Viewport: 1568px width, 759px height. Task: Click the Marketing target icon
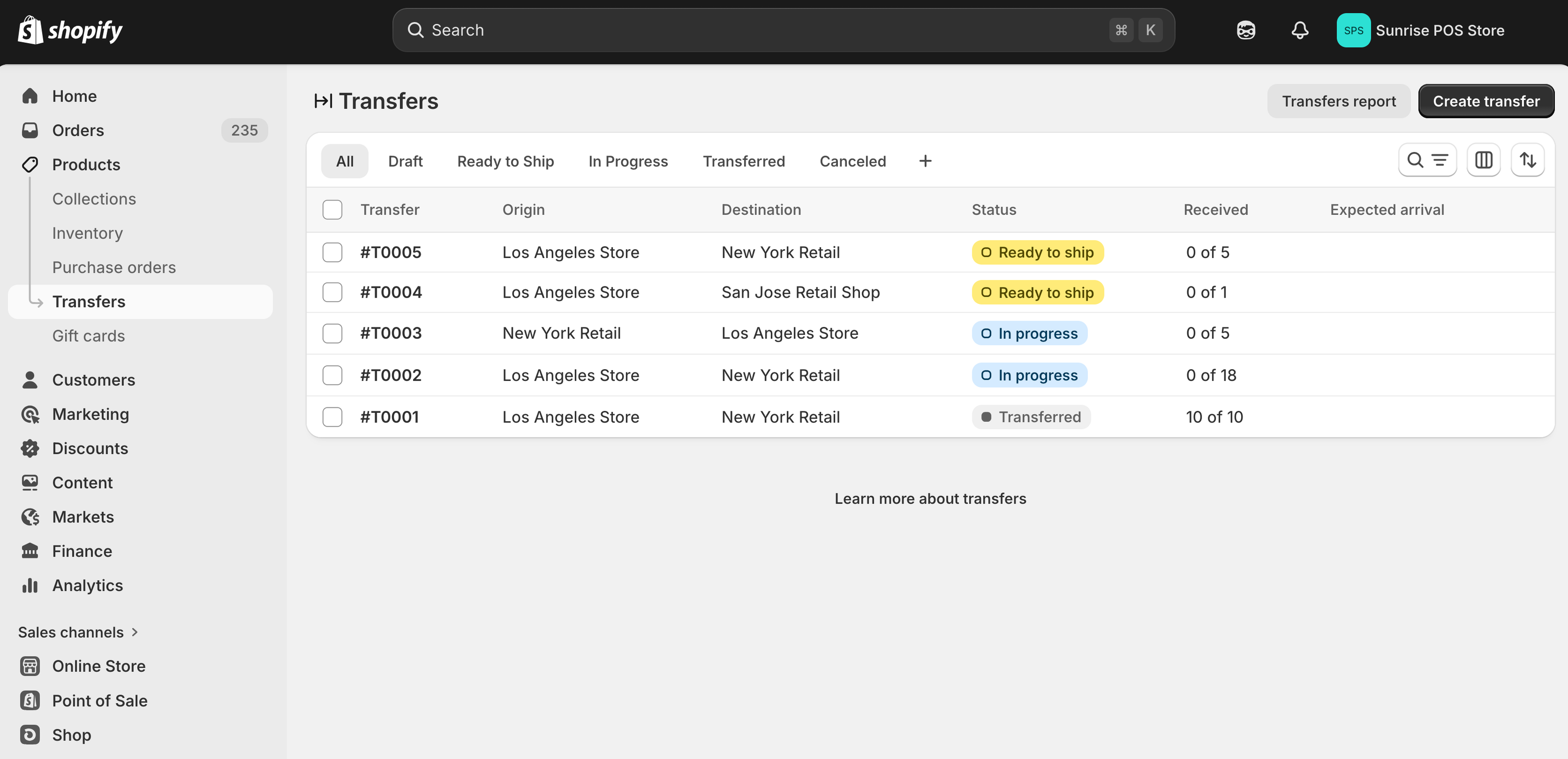pos(30,414)
